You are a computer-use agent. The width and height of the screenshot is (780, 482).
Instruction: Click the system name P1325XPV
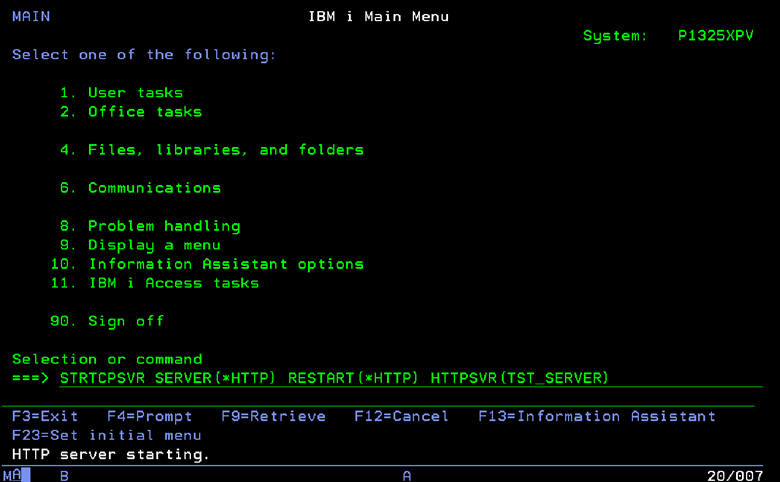coord(716,36)
